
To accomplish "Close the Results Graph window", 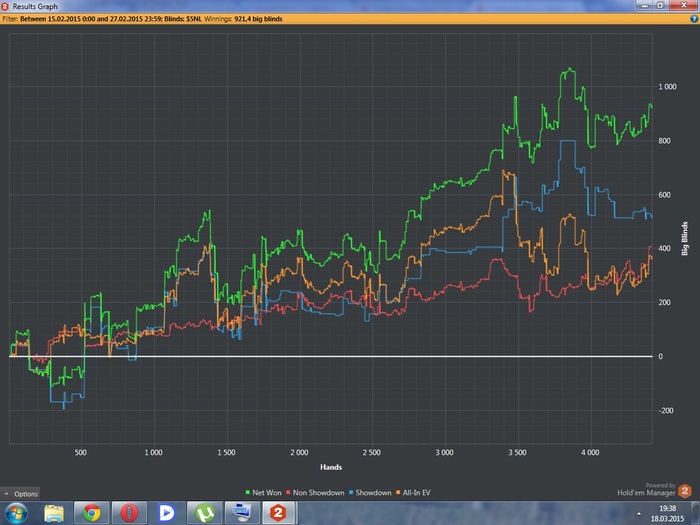I will pos(683,5).
